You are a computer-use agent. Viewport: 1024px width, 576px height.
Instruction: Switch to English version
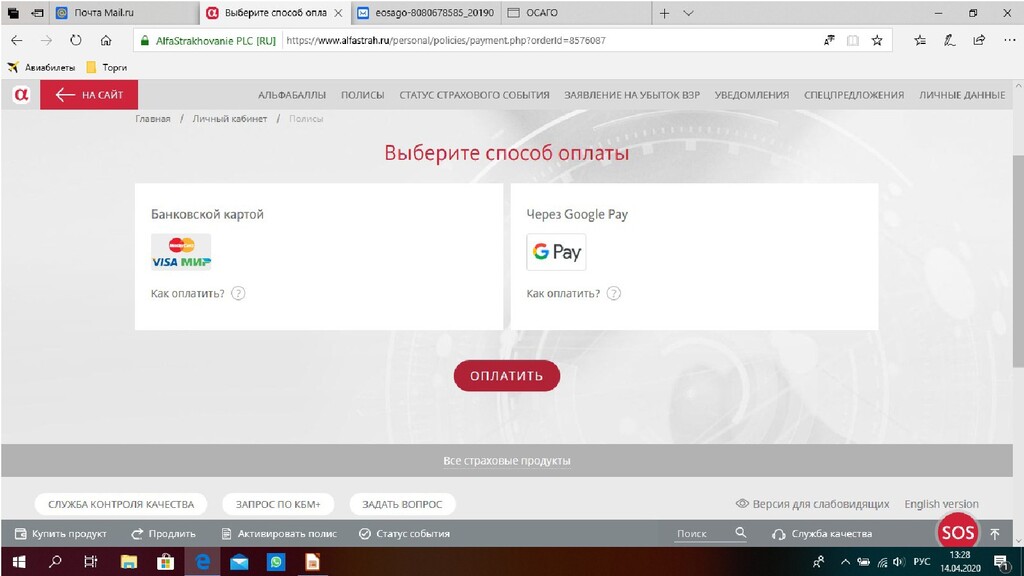(941, 504)
